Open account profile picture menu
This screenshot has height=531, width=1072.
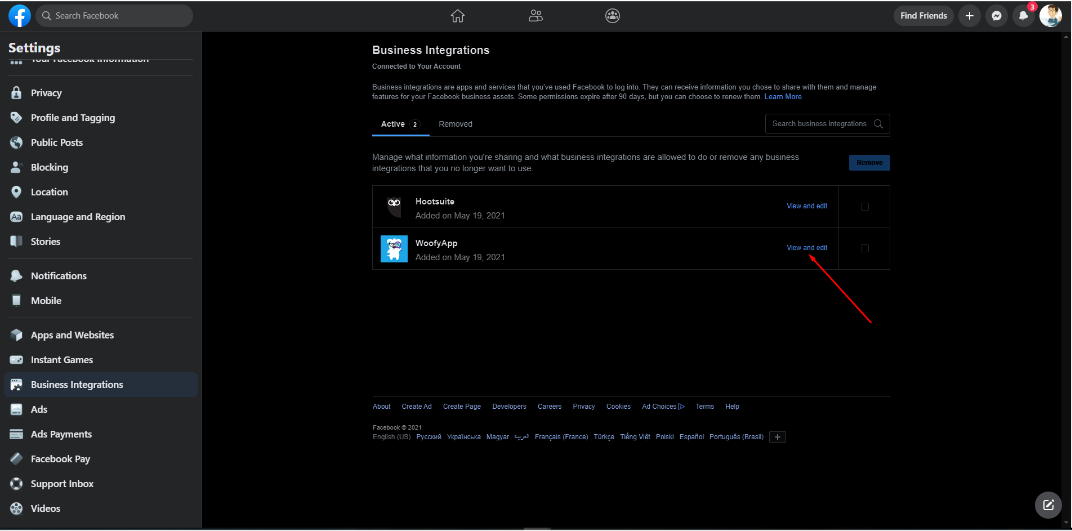coord(1050,16)
